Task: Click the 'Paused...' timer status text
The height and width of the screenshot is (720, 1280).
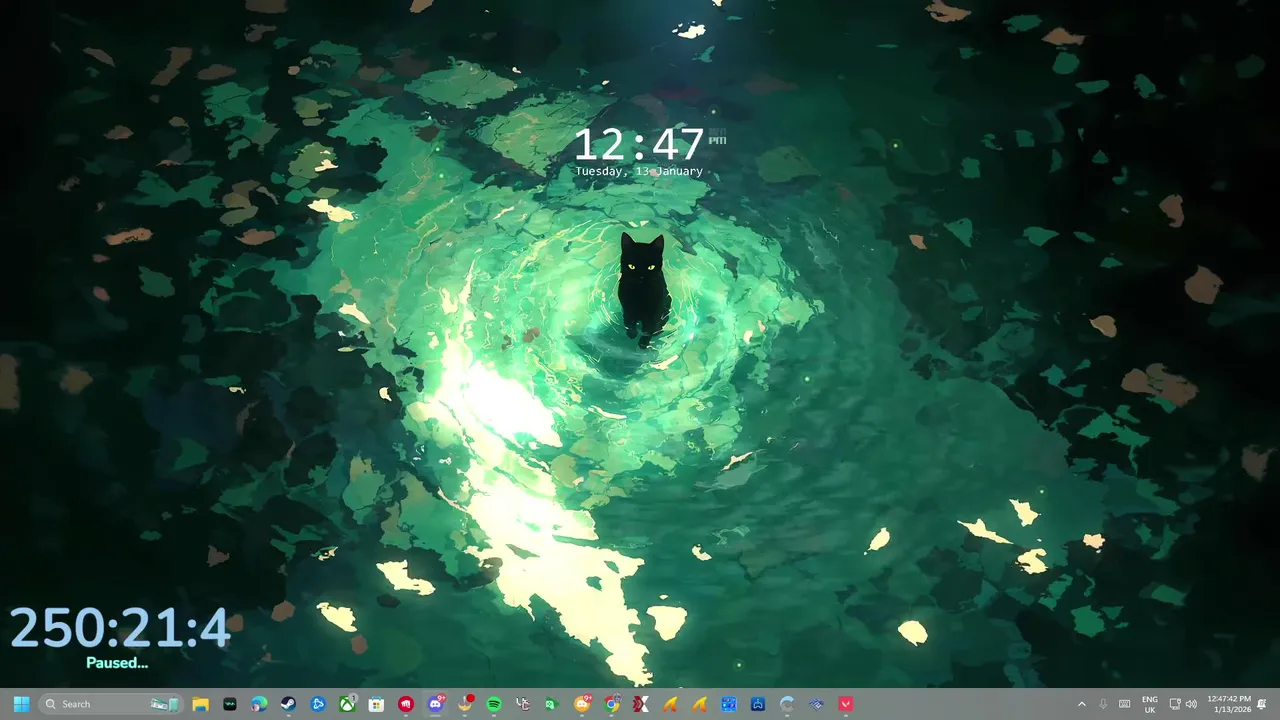Action: (x=117, y=662)
